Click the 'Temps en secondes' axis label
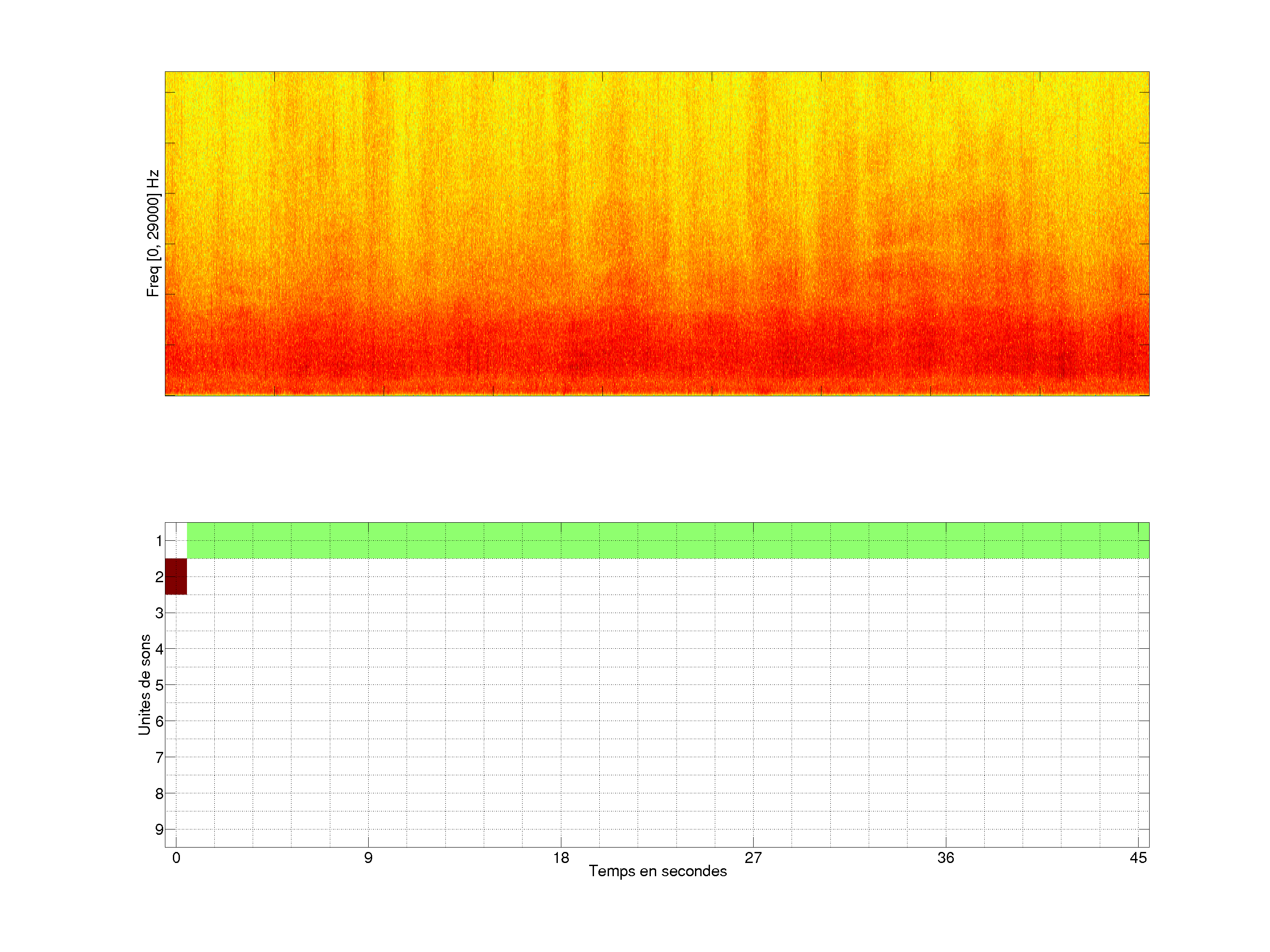Image resolution: width=1270 pixels, height=952 pixels. [657, 871]
